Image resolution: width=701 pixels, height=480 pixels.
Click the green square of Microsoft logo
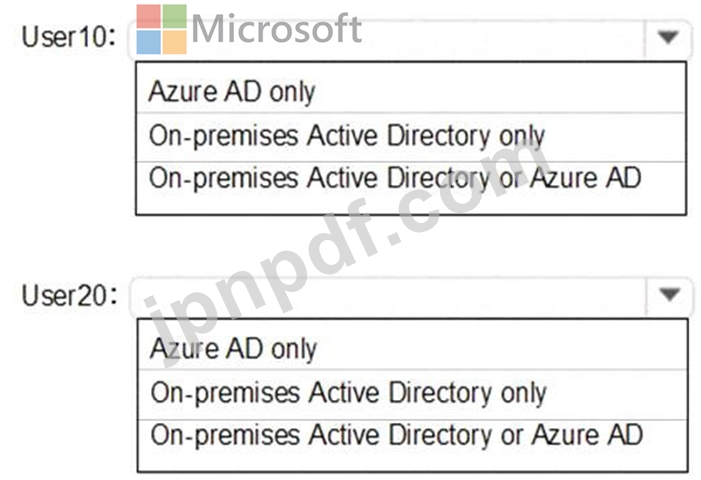tap(174, 17)
